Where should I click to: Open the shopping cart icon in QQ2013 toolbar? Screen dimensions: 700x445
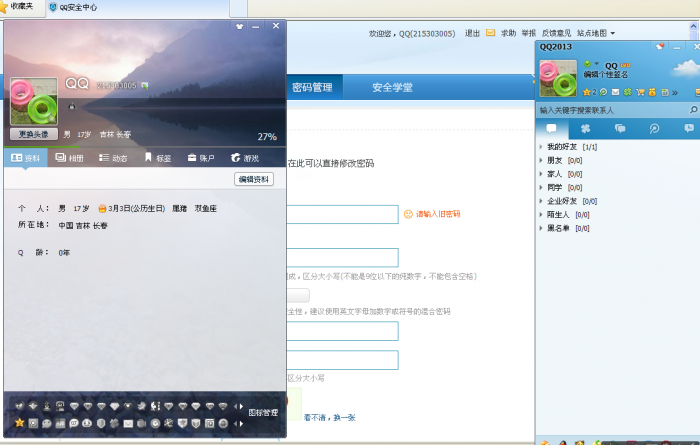(x=640, y=92)
